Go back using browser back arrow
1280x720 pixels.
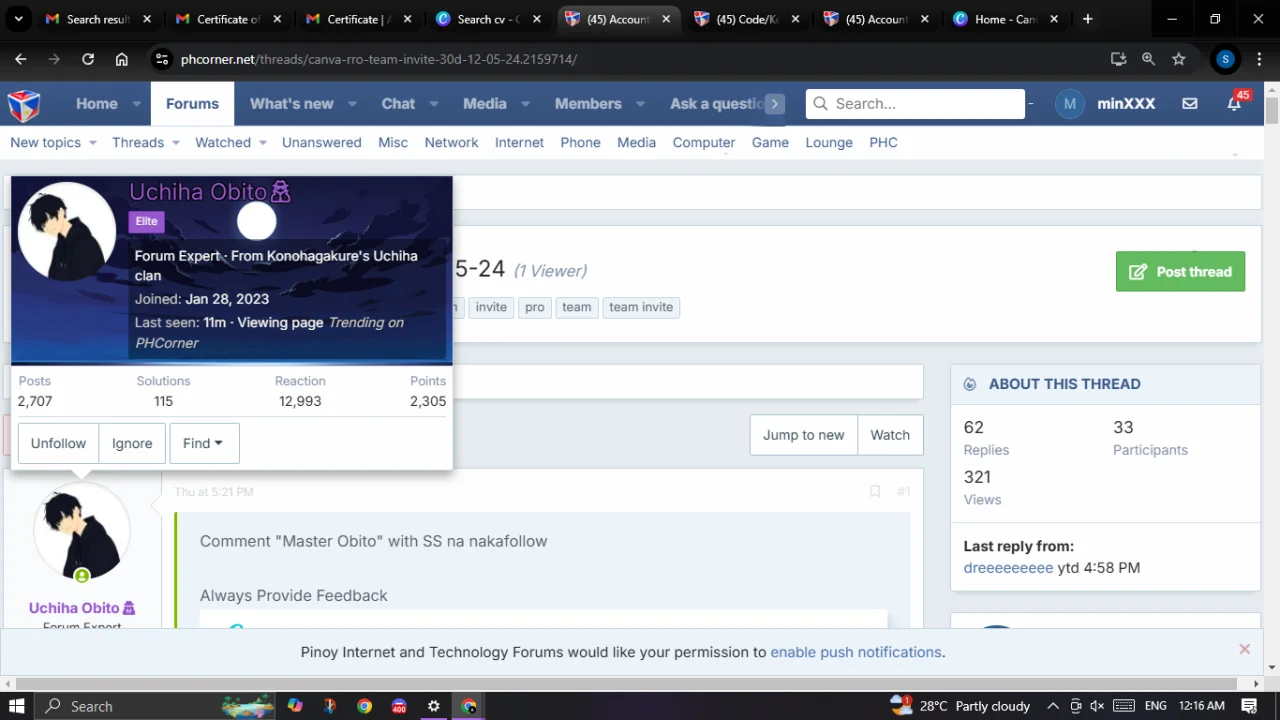click(x=21, y=59)
